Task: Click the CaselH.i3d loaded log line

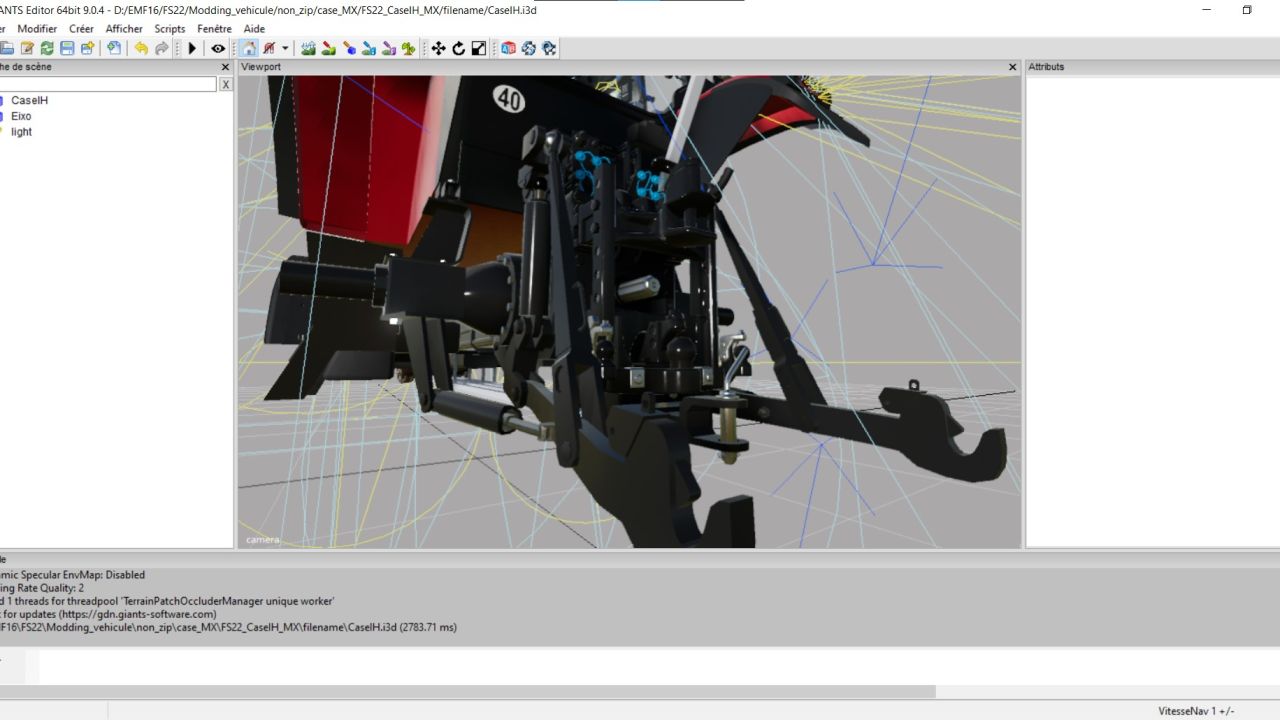Action: coord(228,627)
